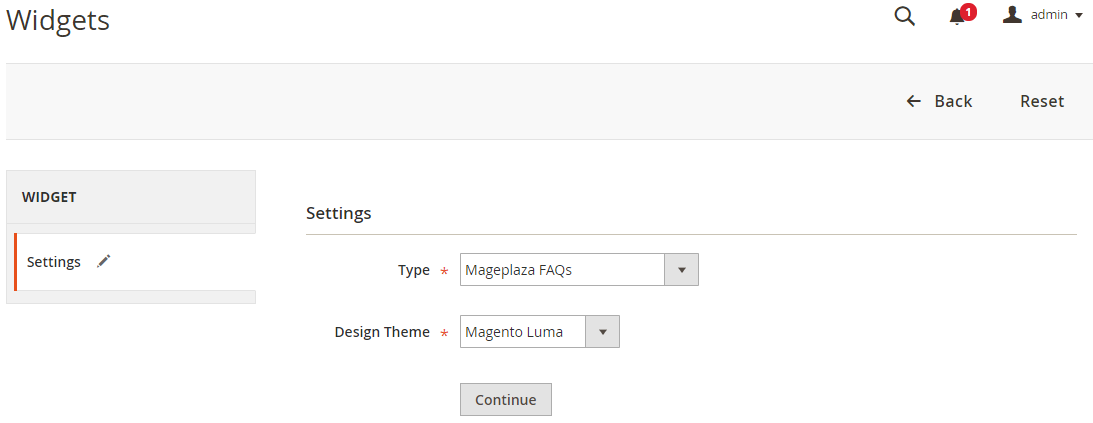Click the admin username text
This screenshot has width=1093, height=423.
[1049, 15]
